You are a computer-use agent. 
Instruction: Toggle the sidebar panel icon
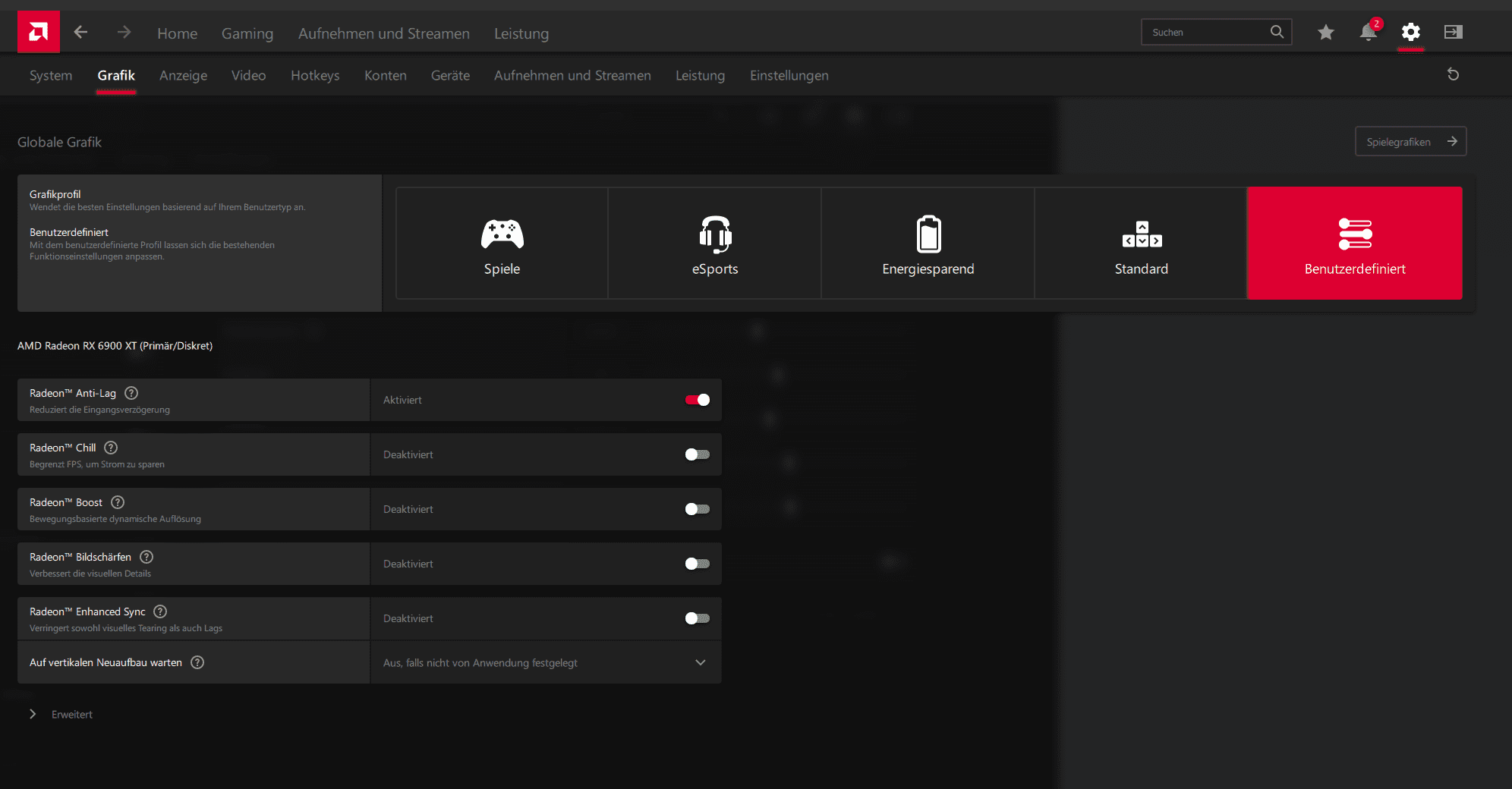tap(1454, 32)
